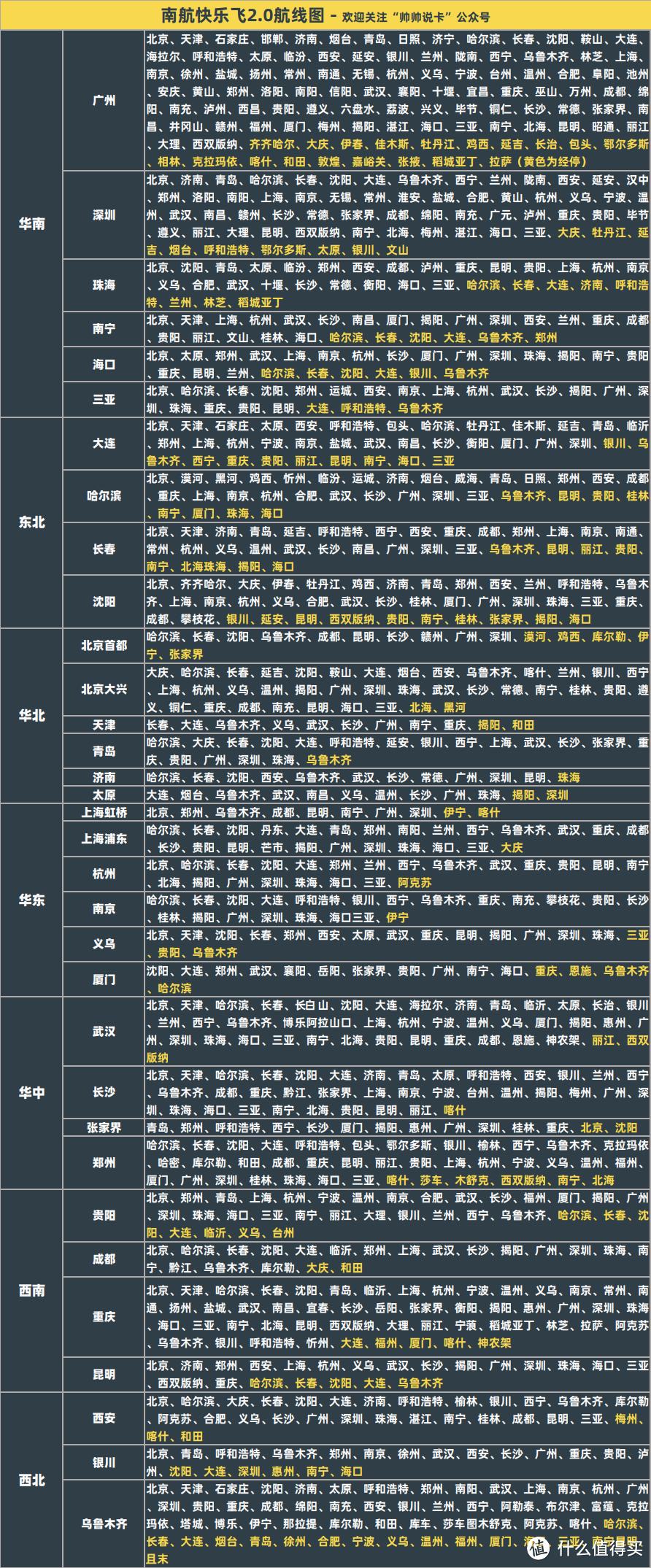Click the 义乌 departure city row header
The width and height of the screenshot is (651, 1568).
tap(104, 944)
